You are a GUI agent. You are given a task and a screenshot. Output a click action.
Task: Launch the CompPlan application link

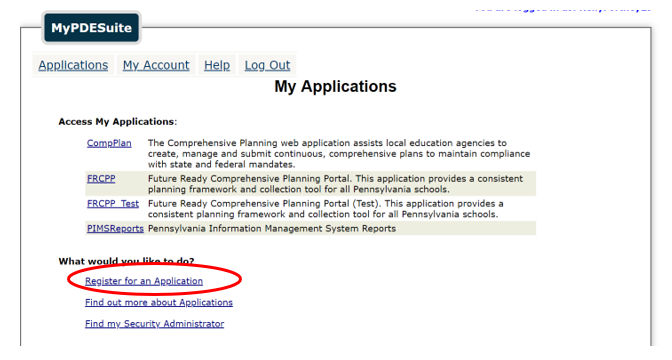pyautogui.click(x=109, y=143)
